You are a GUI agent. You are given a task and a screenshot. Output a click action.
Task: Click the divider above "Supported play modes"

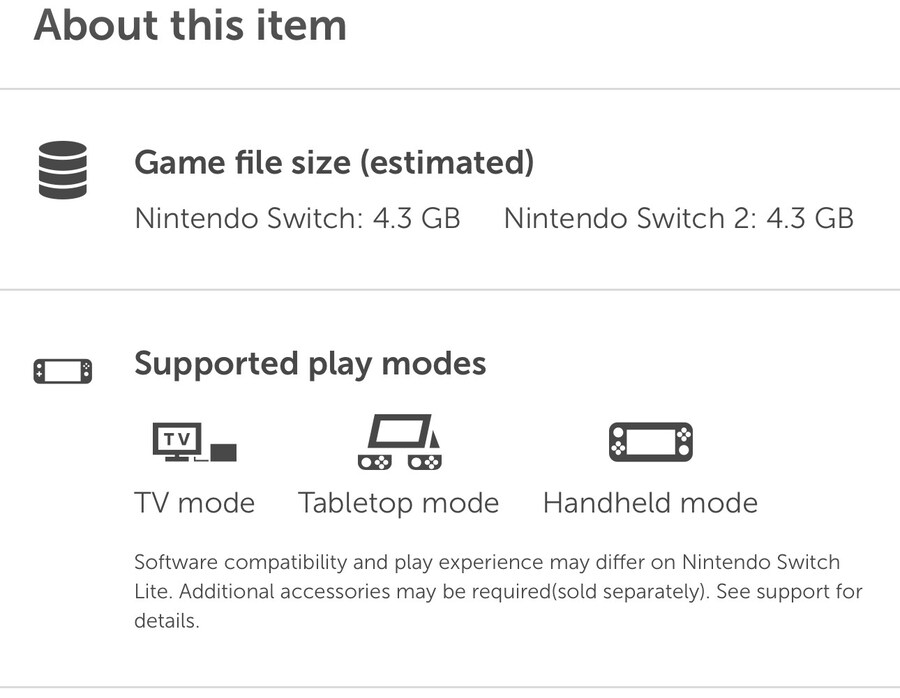(x=450, y=290)
